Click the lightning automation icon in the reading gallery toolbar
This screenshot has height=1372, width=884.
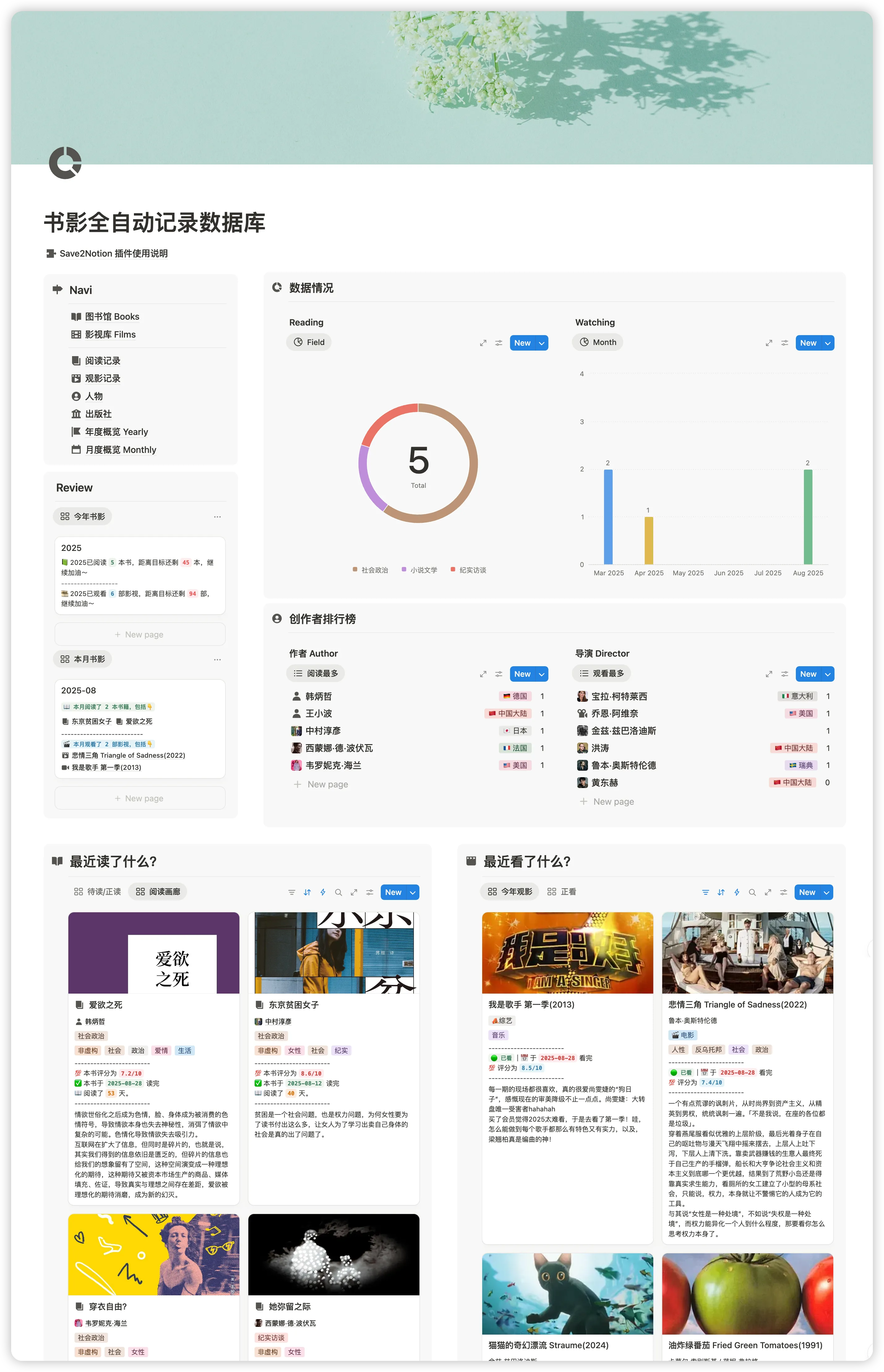323,892
